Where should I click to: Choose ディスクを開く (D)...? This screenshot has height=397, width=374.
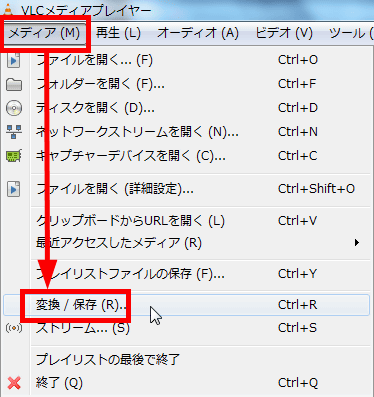pyautogui.click(x=95, y=108)
